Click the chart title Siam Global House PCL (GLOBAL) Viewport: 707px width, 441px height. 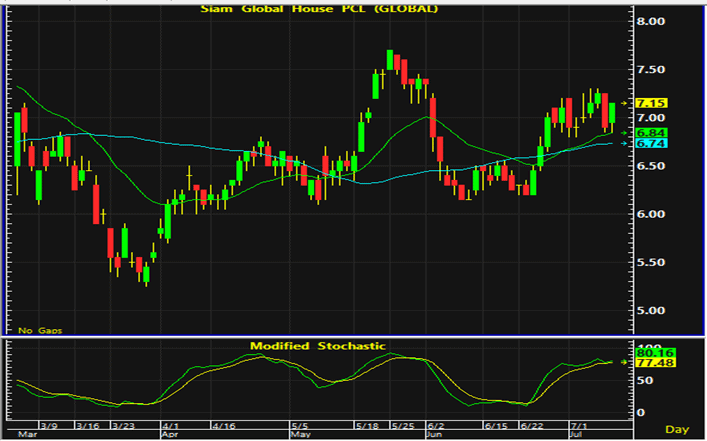click(x=319, y=9)
